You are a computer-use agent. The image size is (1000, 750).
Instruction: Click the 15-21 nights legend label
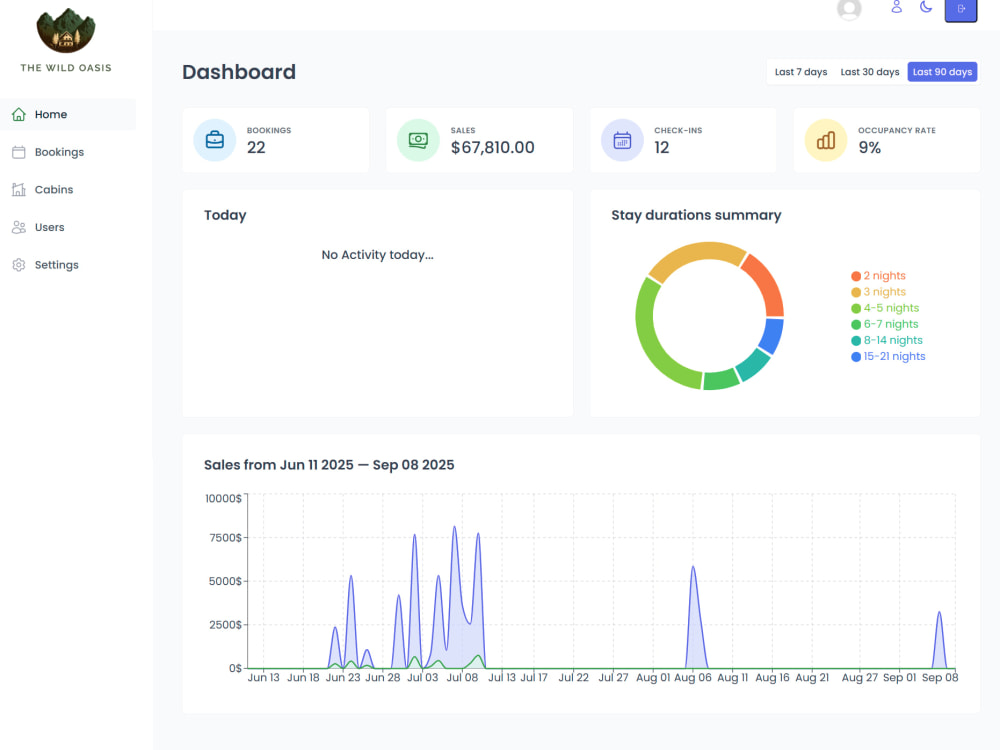pos(894,357)
